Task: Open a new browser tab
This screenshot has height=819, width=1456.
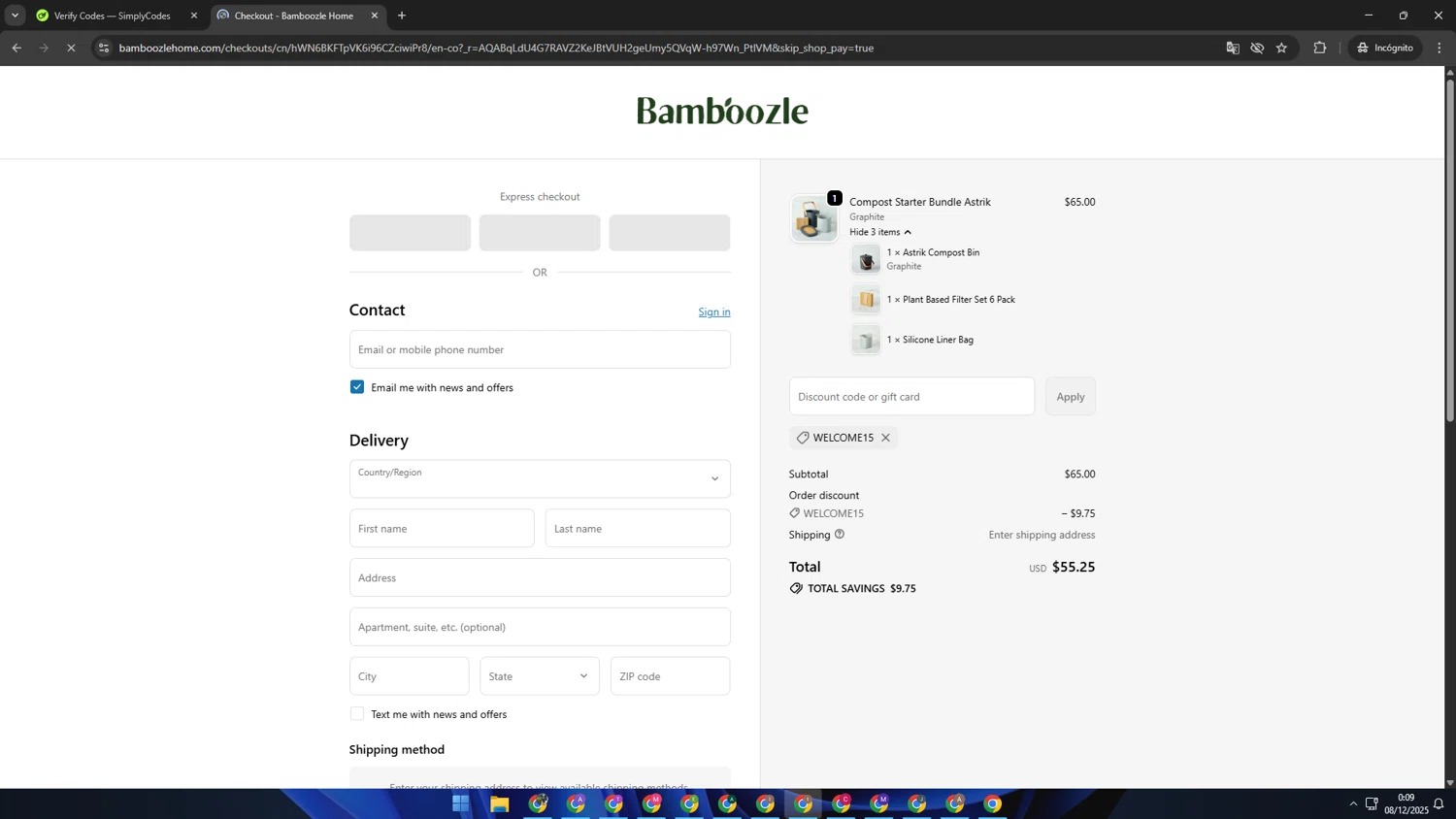Action: point(402,16)
